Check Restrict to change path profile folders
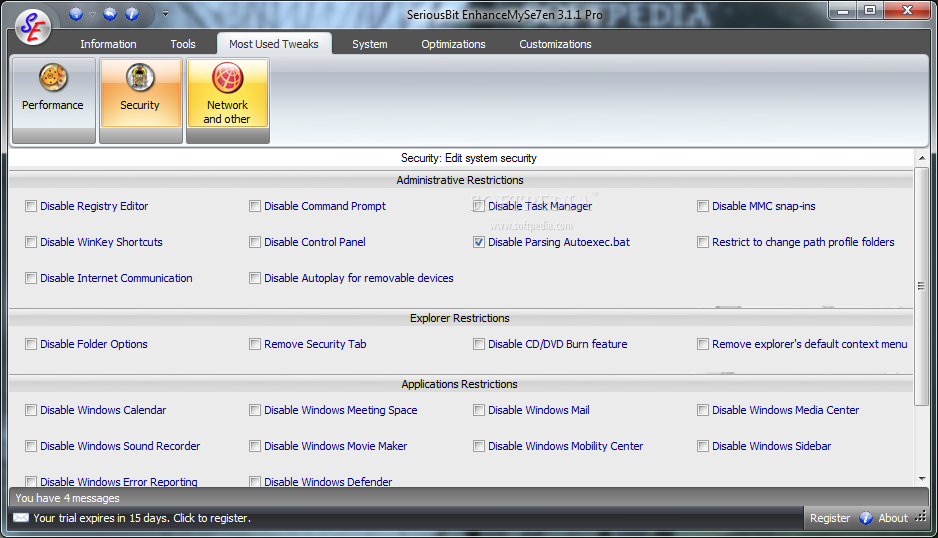Screen dimensions: 938x538 pyautogui.click(x=703, y=242)
